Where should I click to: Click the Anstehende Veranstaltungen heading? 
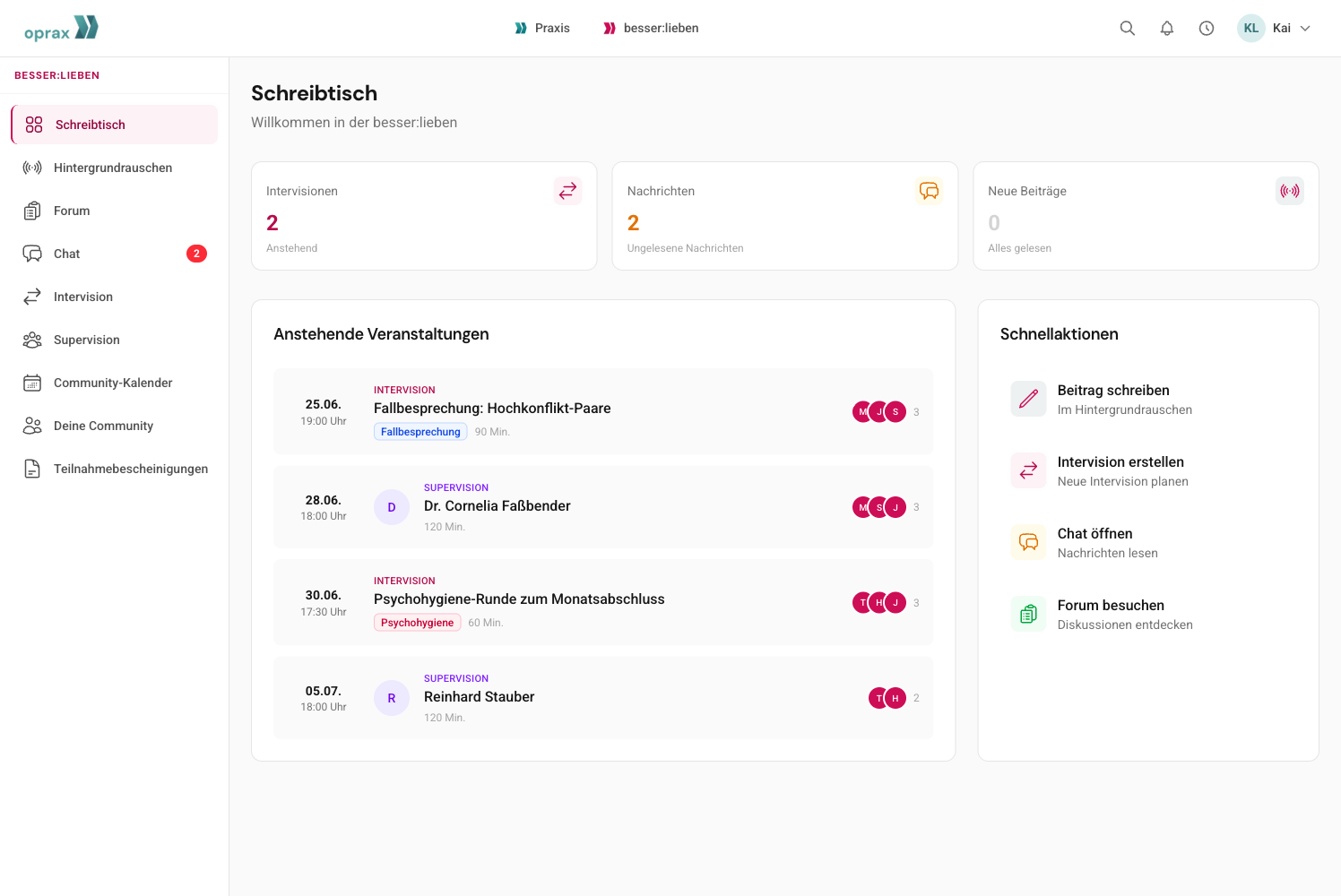(381, 334)
